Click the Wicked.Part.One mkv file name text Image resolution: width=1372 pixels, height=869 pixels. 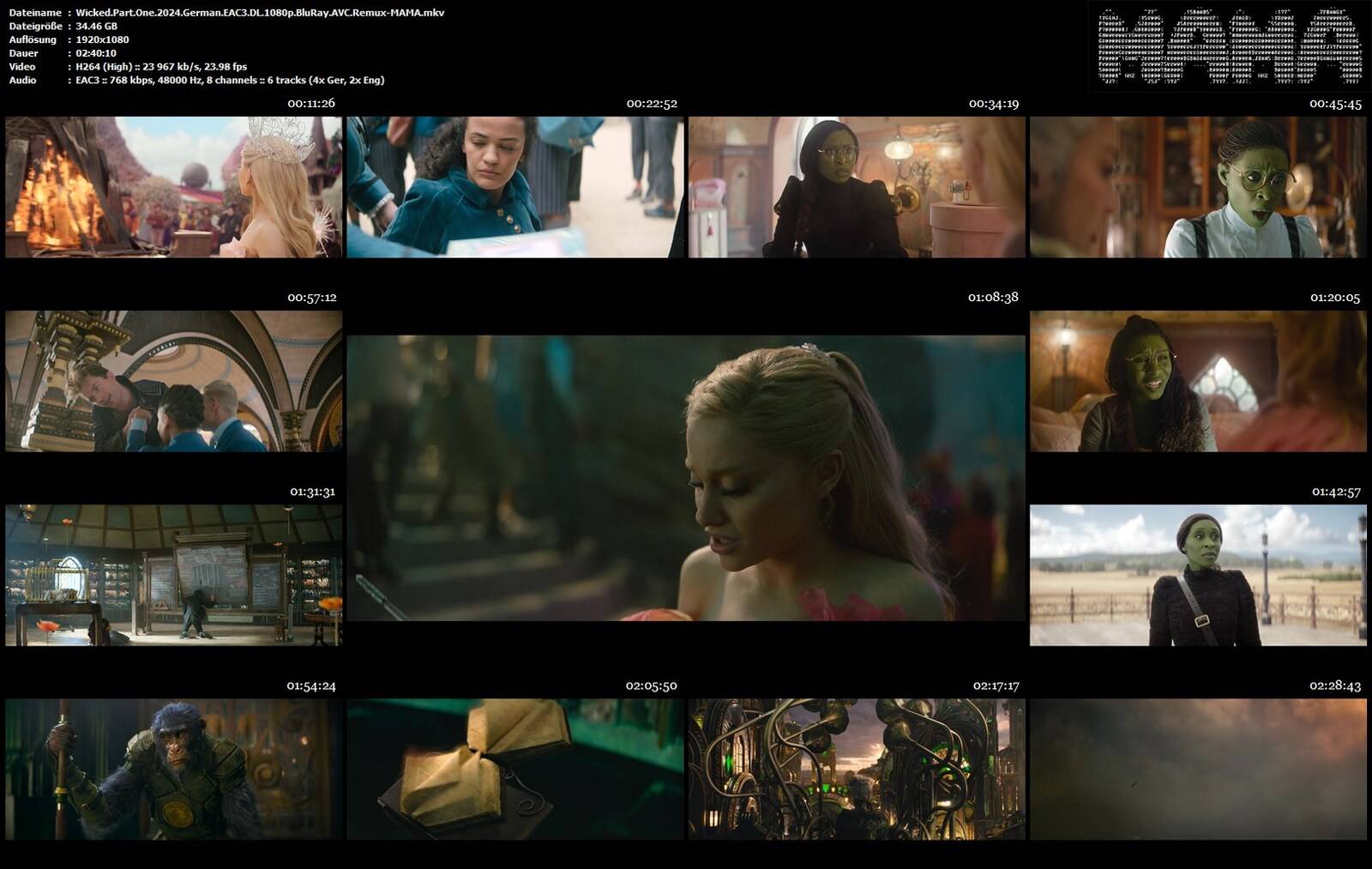tap(260, 13)
